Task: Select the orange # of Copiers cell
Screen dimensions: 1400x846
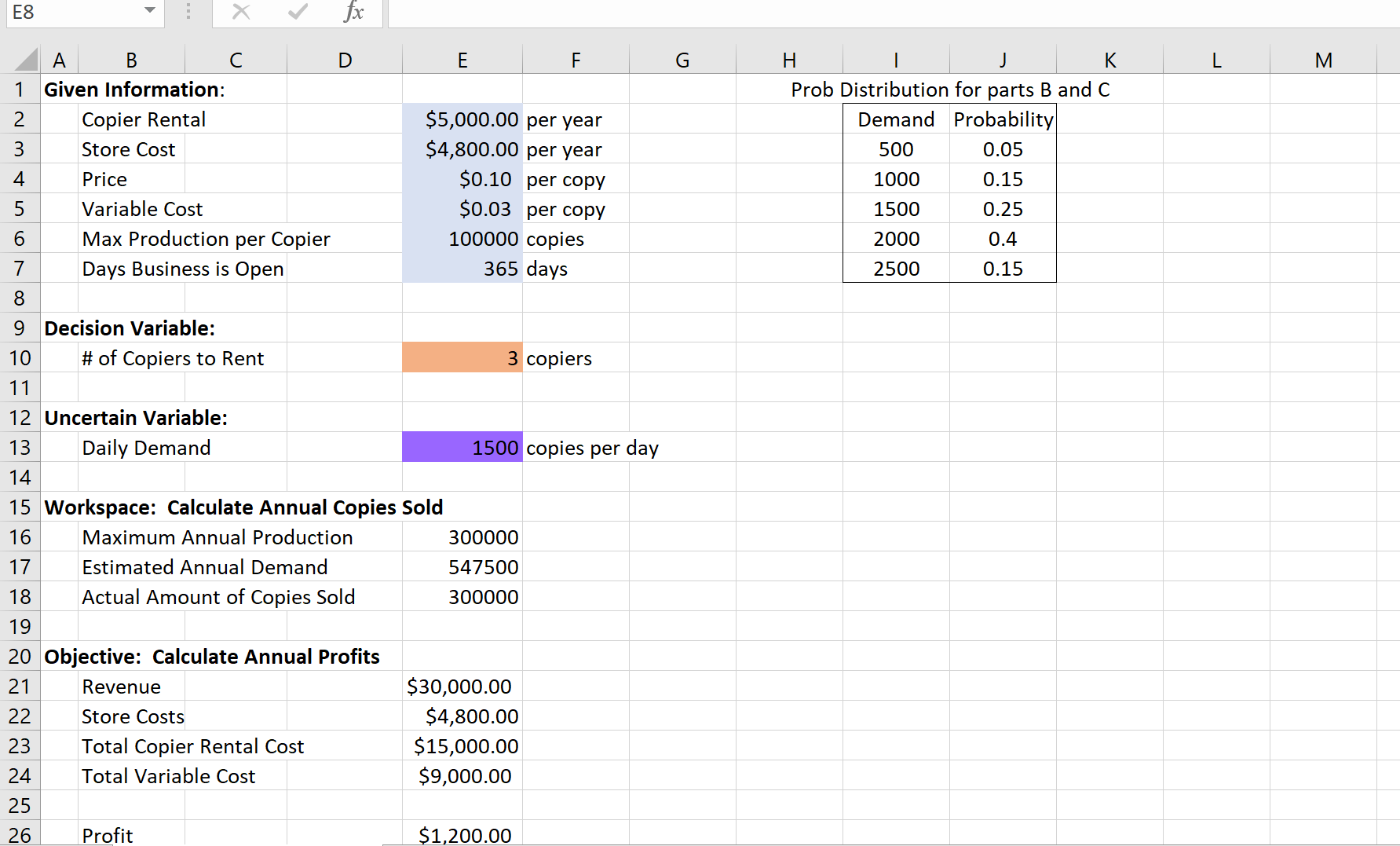Action: point(462,357)
